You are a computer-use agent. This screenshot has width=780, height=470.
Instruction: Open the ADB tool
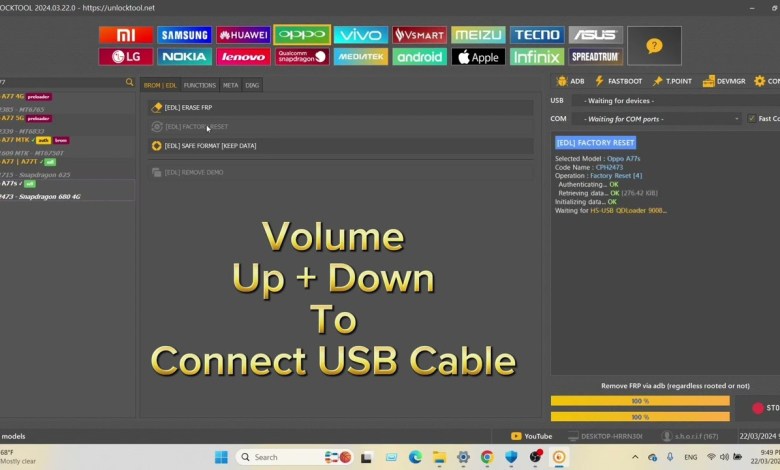click(x=571, y=81)
